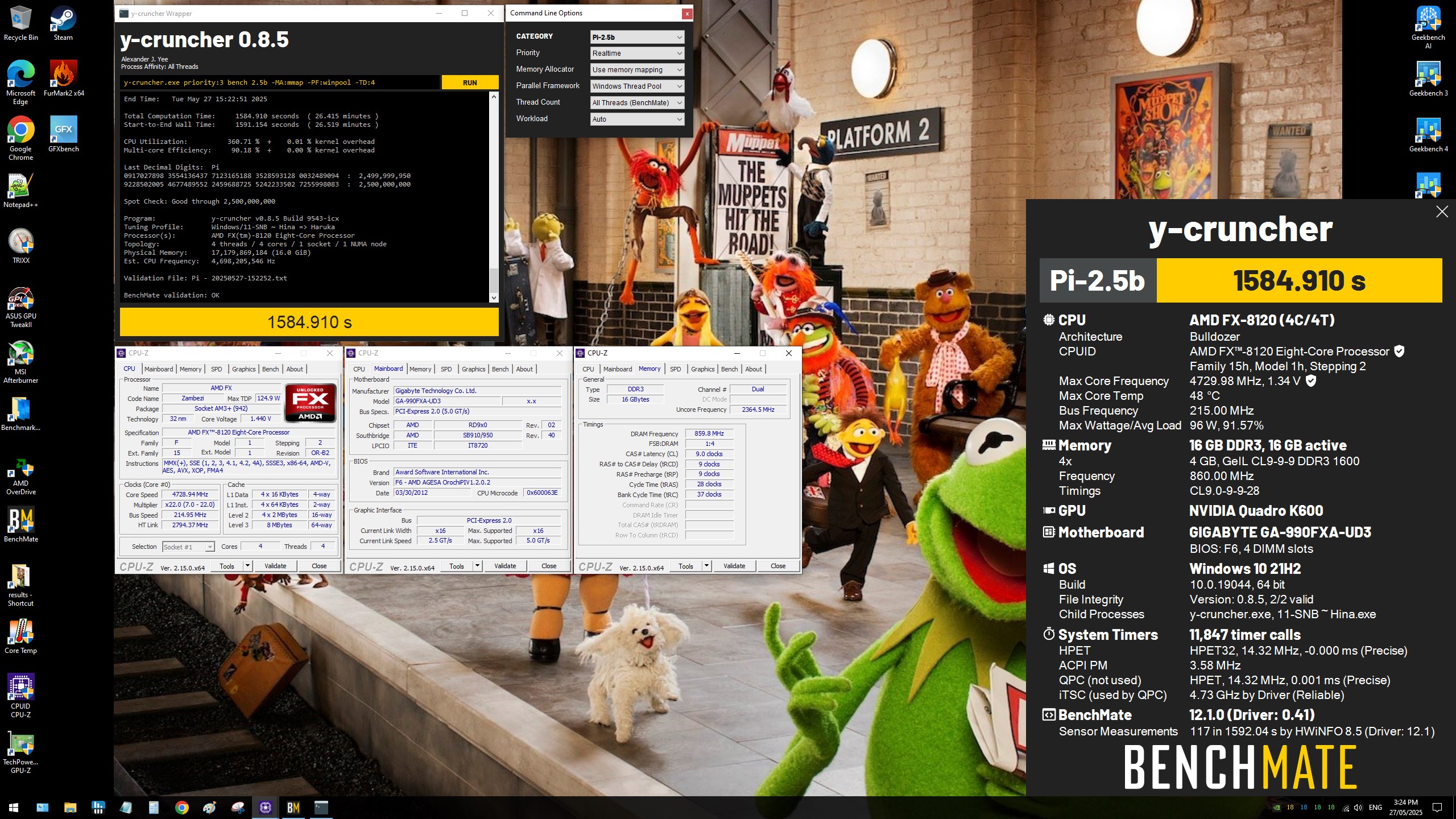
Task: Open the notification center icon
Action: (x=1437, y=808)
